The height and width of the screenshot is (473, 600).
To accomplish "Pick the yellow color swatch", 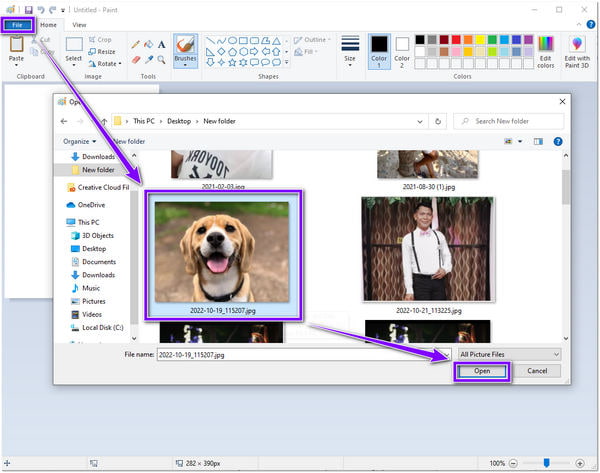I will pyautogui.click(x=480, y=39).
